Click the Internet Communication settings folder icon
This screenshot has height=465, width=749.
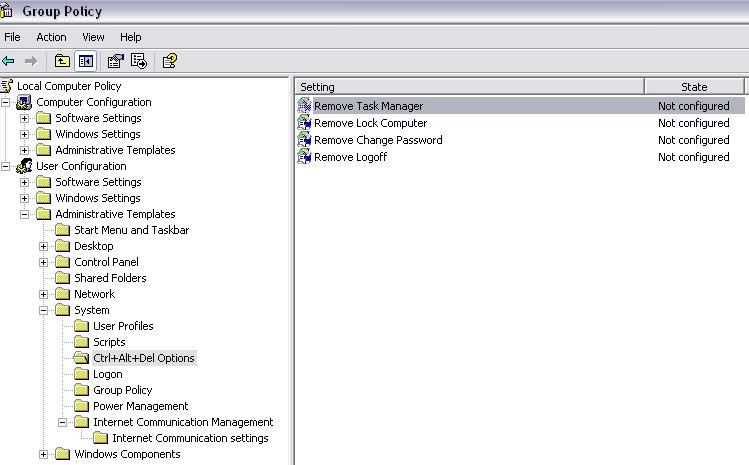pyautogui.click(x=100, y=438)
